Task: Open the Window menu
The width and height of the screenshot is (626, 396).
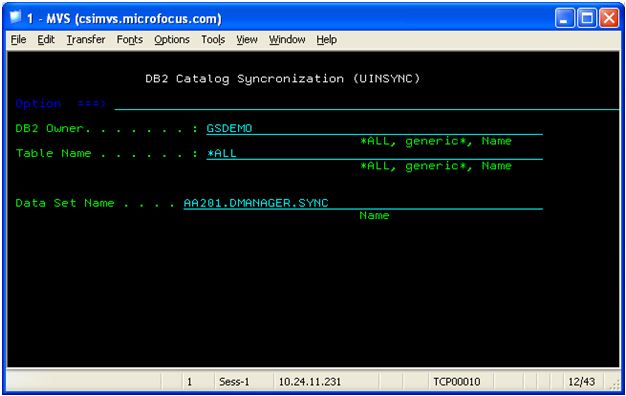Action: coord(287,40)
